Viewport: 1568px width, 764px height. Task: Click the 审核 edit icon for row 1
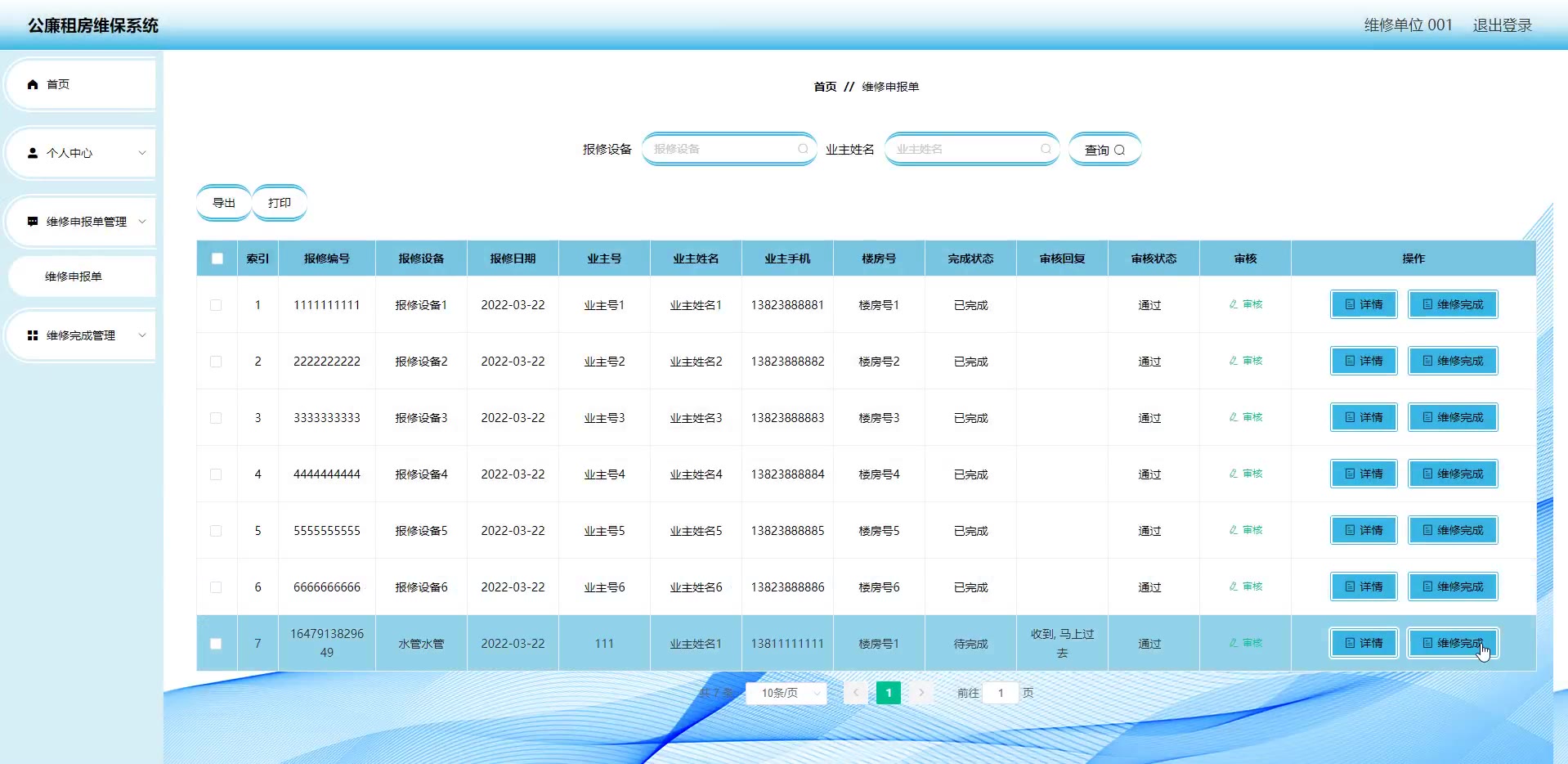click(1234, 304)
